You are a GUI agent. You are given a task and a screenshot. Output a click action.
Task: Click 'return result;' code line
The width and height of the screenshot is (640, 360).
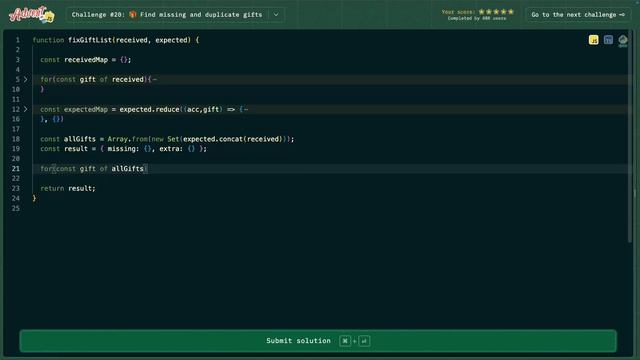point(68,188)
